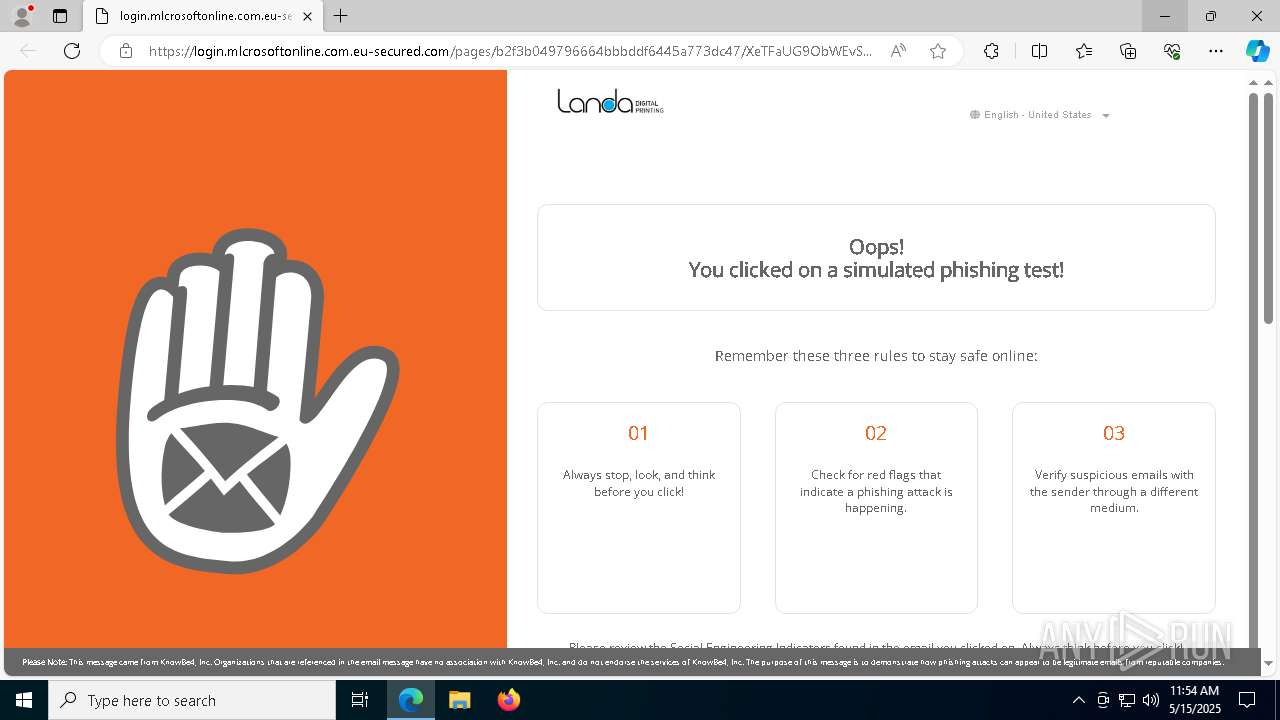
Task: Show hidden system tray icons chevron
Action: click(1078, 700)
